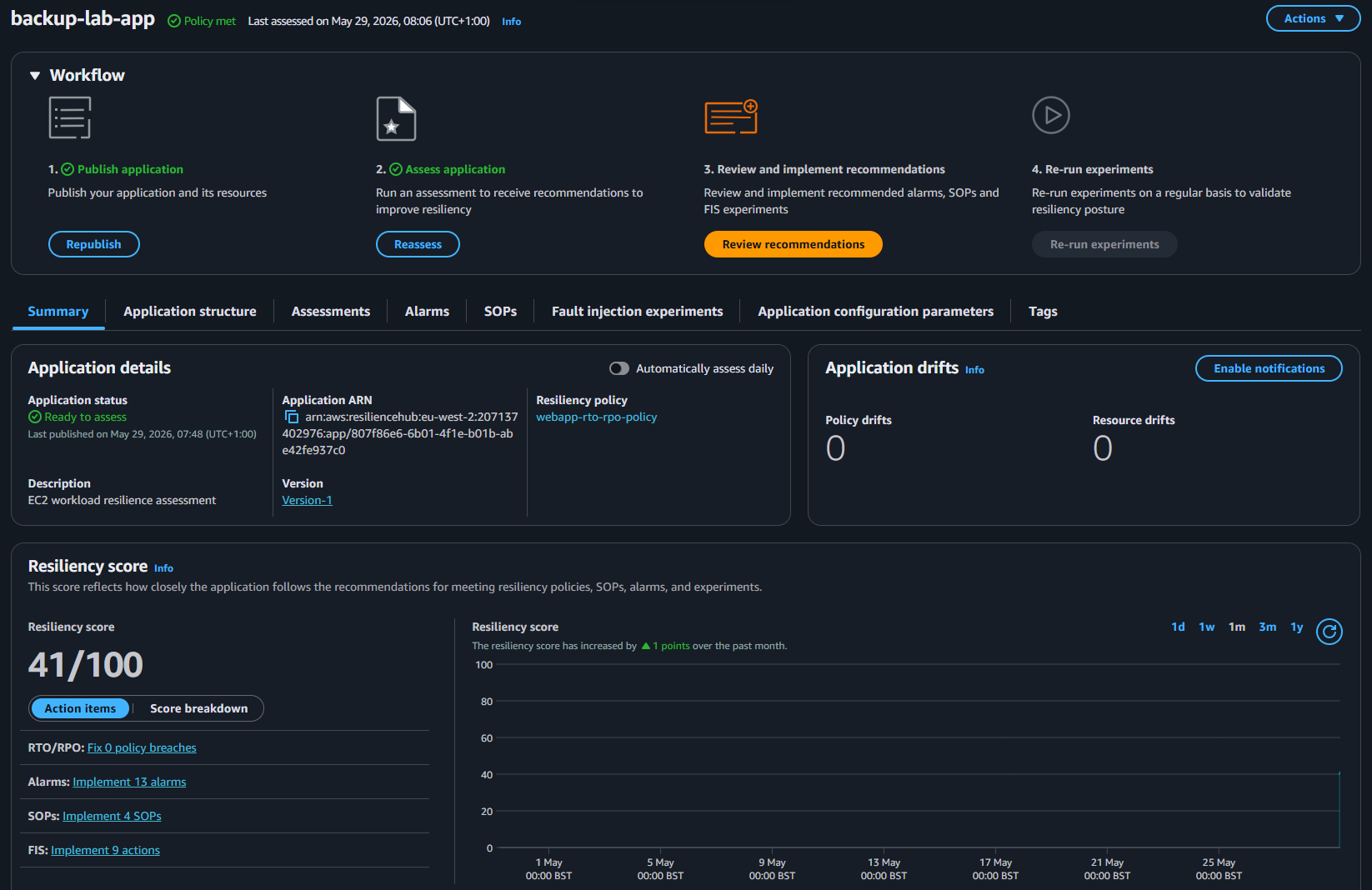The width and height of the screenshot is (1372, 890).
Task: Click the orange recommendations icon in Workflow
Action: (731, 117)
